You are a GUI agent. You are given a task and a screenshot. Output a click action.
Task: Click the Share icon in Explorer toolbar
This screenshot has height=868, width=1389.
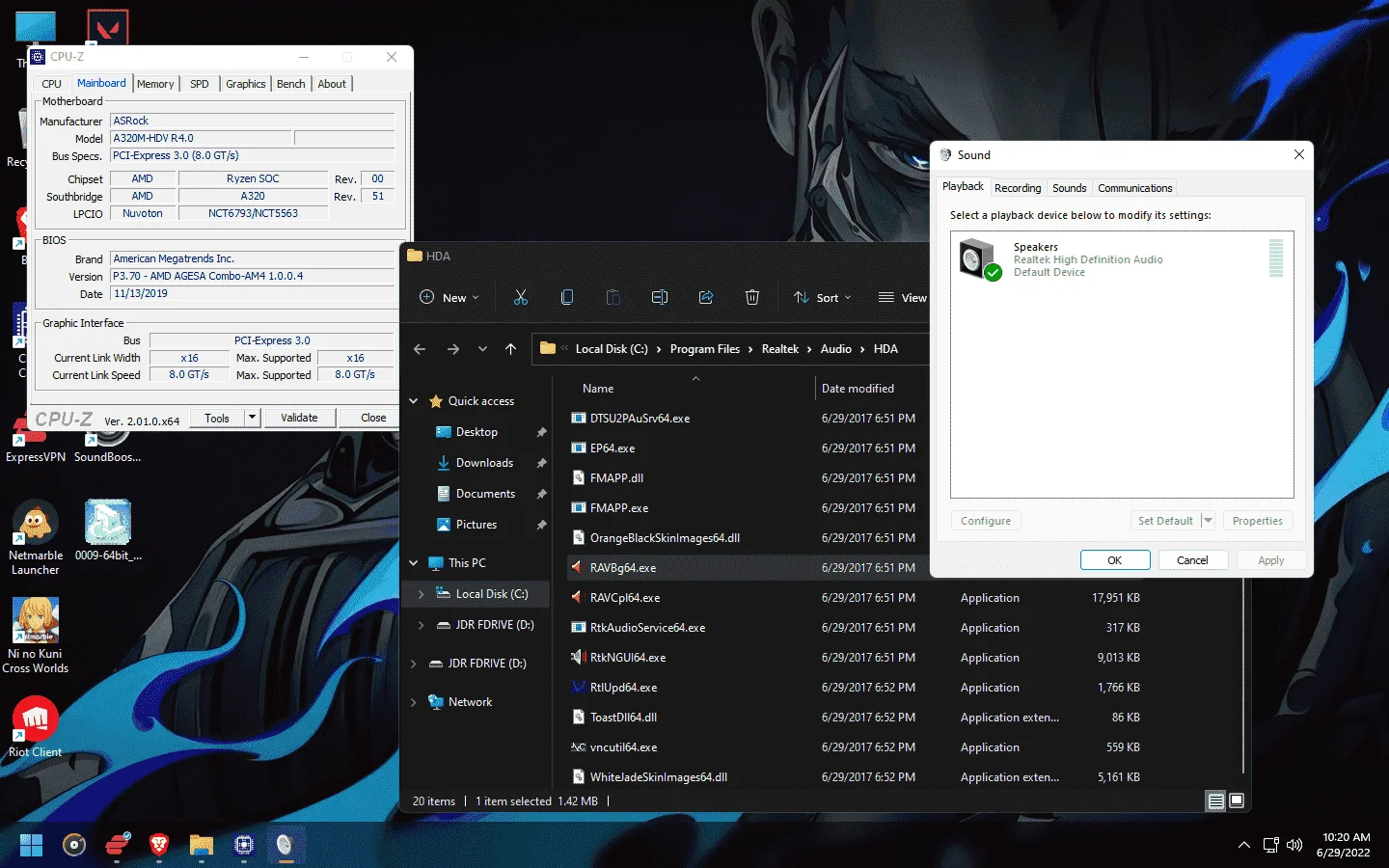point(706,297)
